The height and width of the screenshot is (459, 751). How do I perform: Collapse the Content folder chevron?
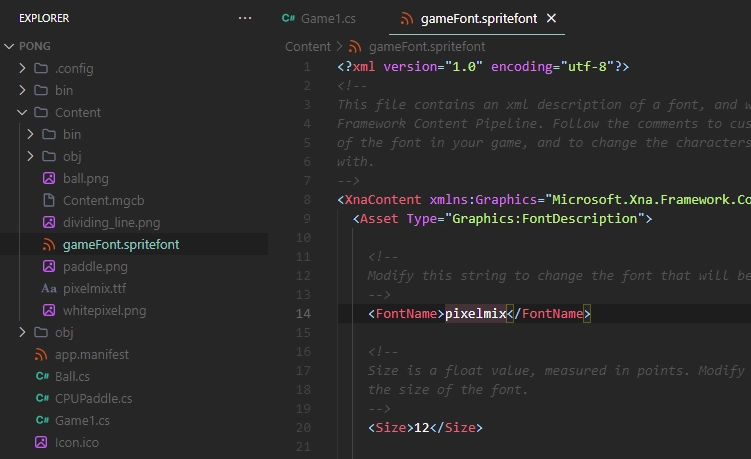[x=22, y=112]
